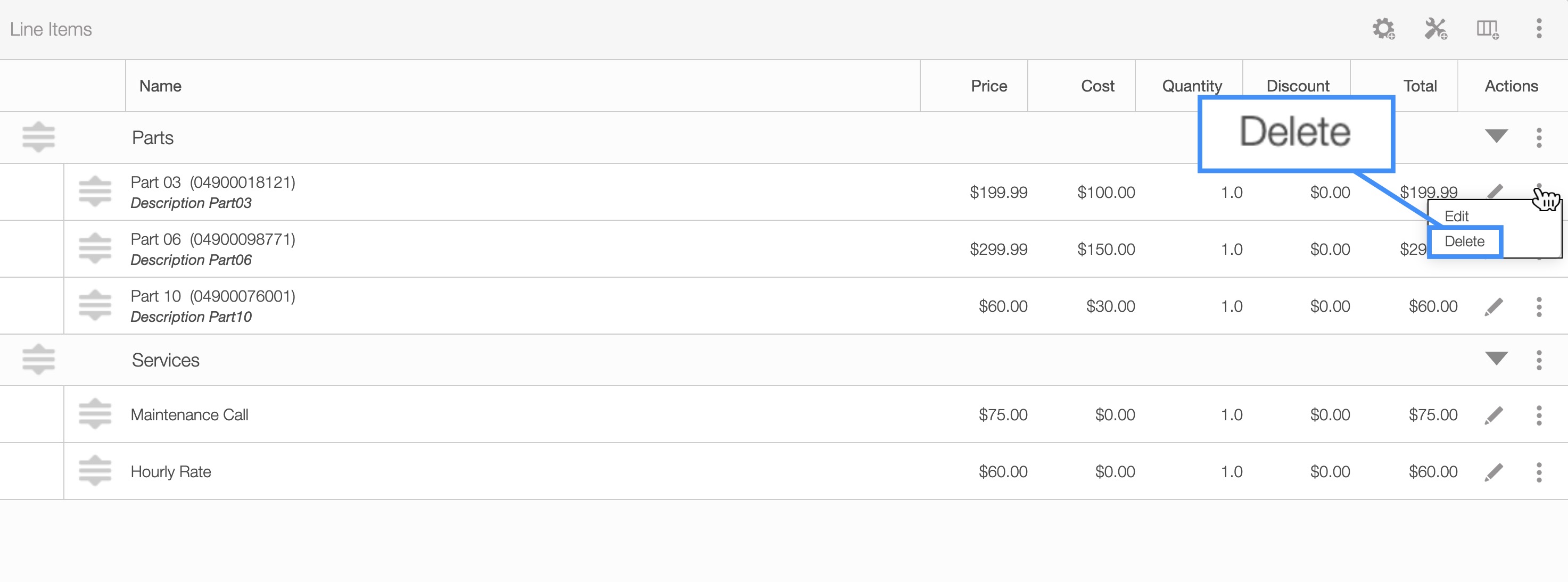Click the add service tools icon

point(1435,29)
